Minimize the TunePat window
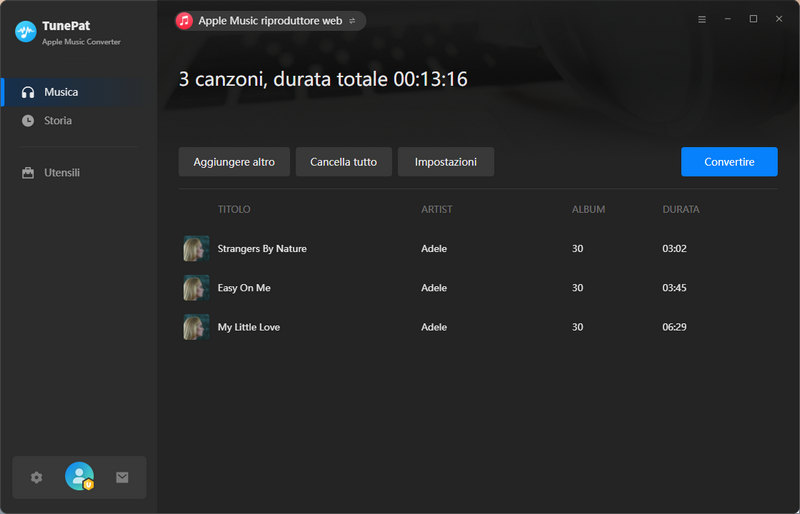The height and width of the screenshot is (514, 800). coord(728,19)
